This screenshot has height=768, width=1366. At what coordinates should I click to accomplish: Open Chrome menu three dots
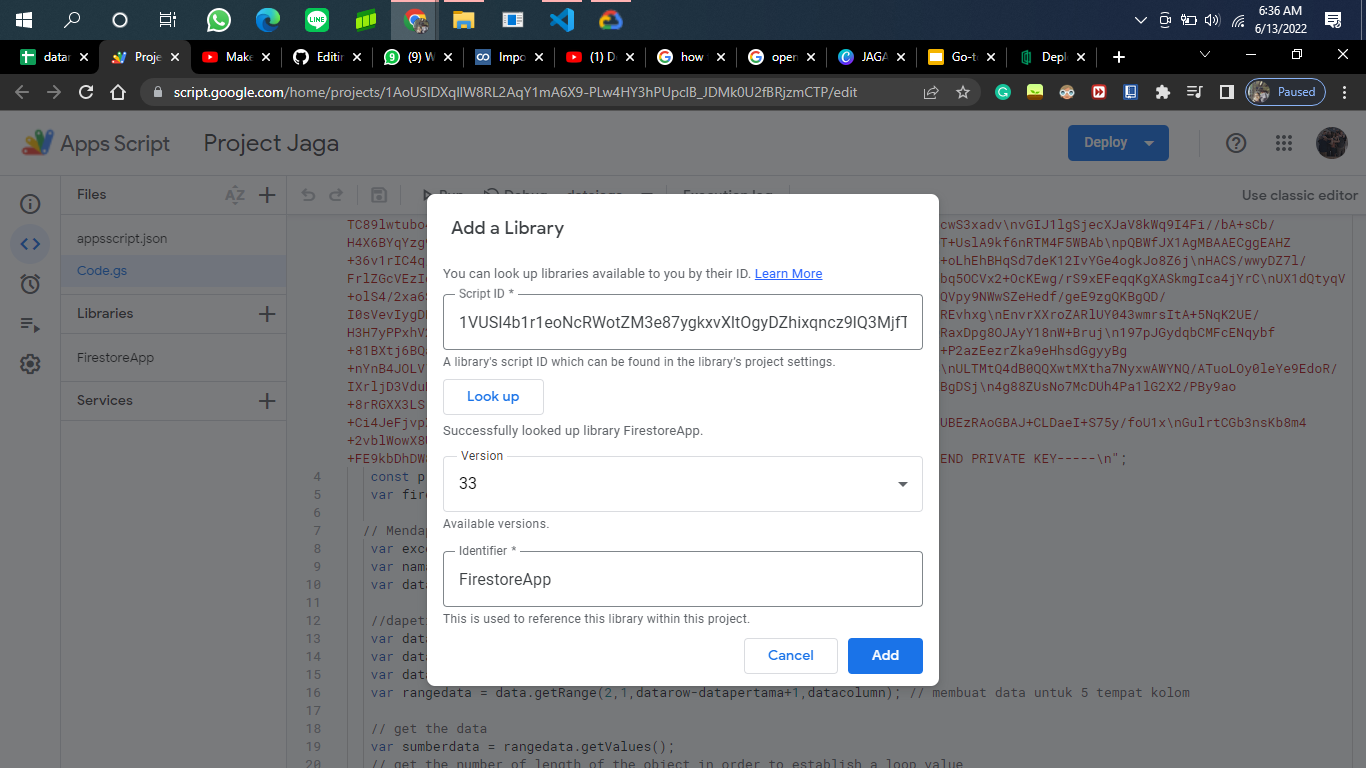(1345, 92)
